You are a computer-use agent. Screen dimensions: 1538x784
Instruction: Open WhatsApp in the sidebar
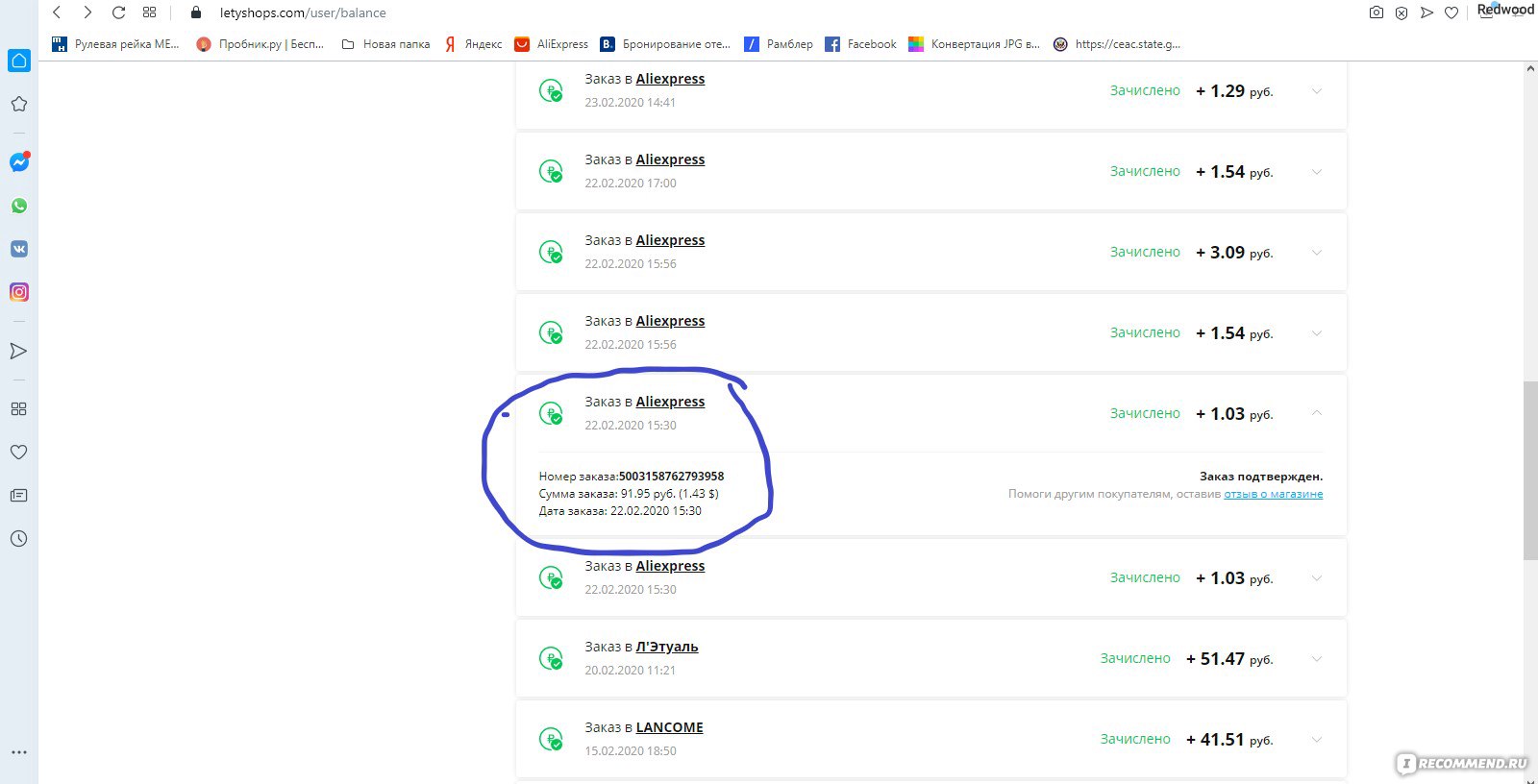[x=19, y=206]
